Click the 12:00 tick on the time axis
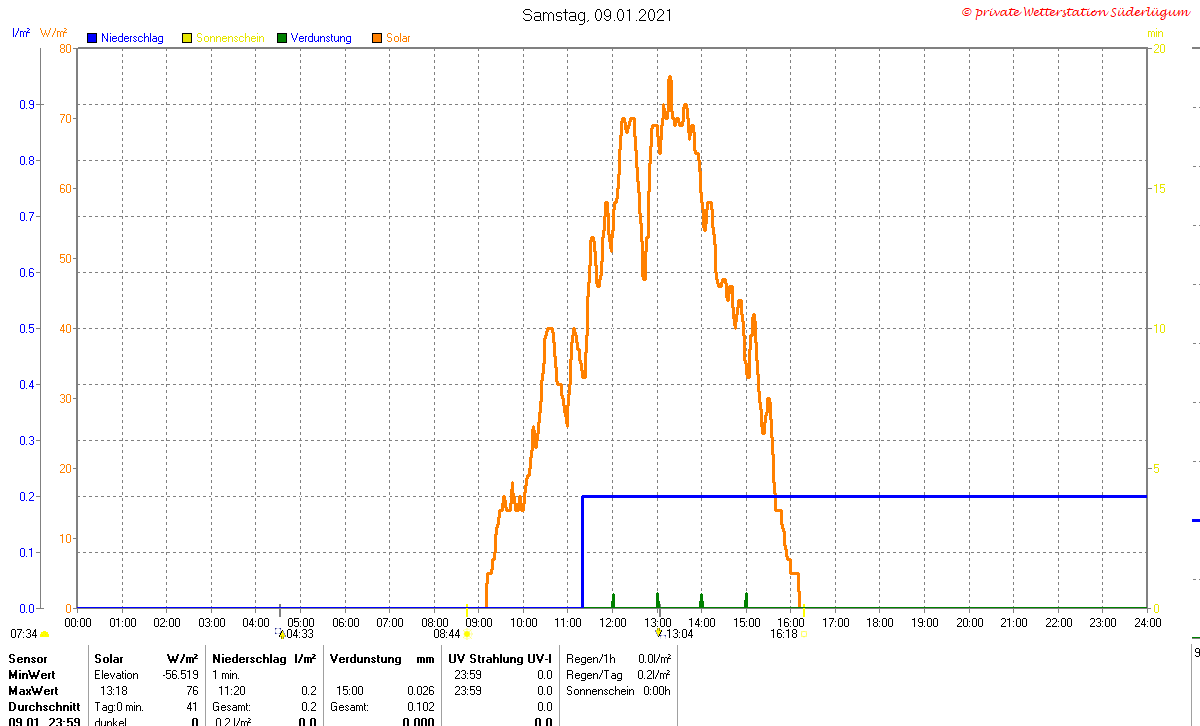The image size is (1200, 726). tap(613, 622)
